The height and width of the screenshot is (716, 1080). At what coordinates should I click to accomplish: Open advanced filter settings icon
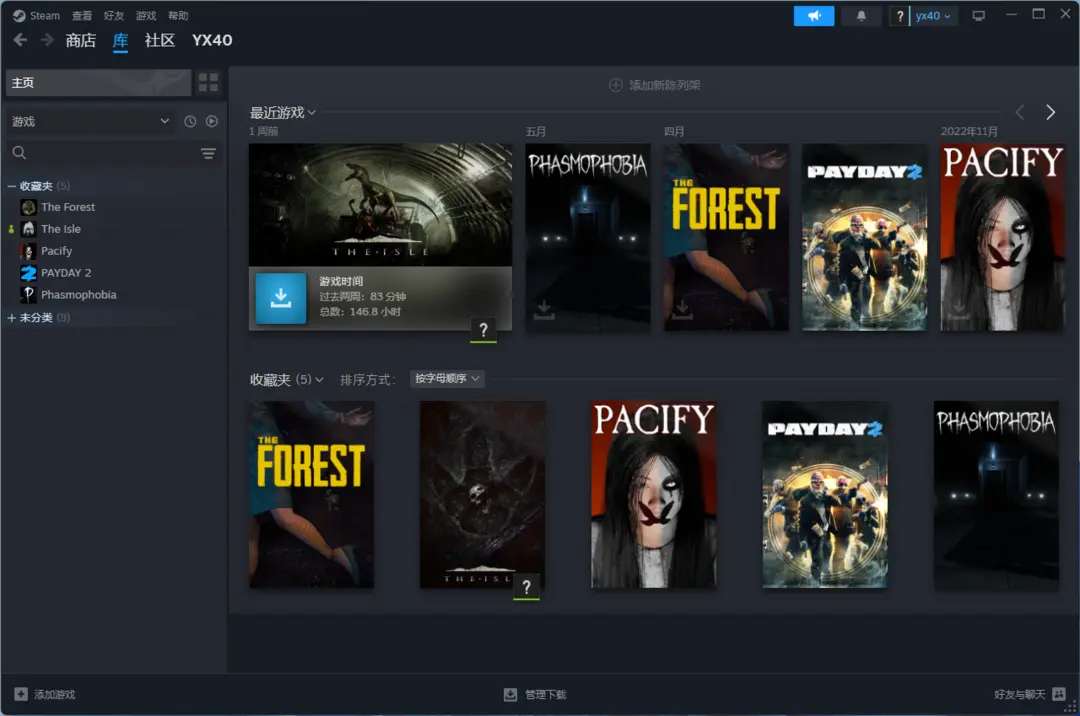pyautogui.click(x=208, y=153)
